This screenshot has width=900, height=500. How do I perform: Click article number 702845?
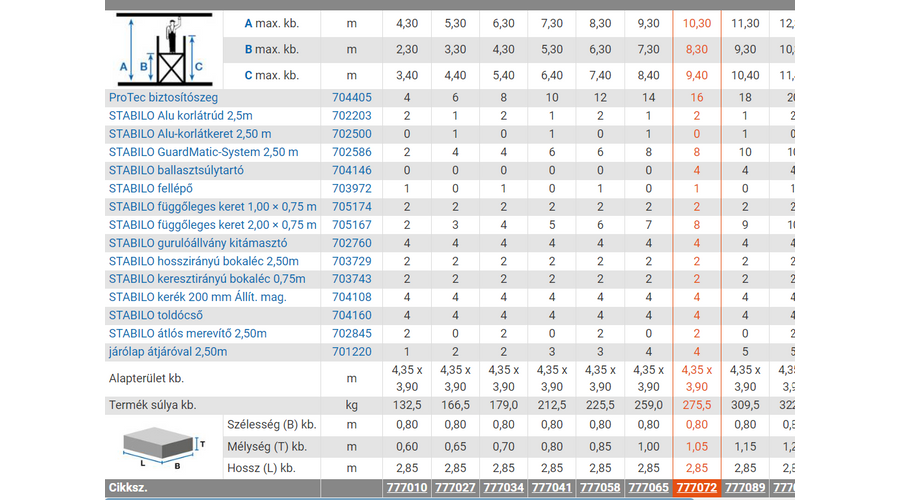[x=352, y=334]
